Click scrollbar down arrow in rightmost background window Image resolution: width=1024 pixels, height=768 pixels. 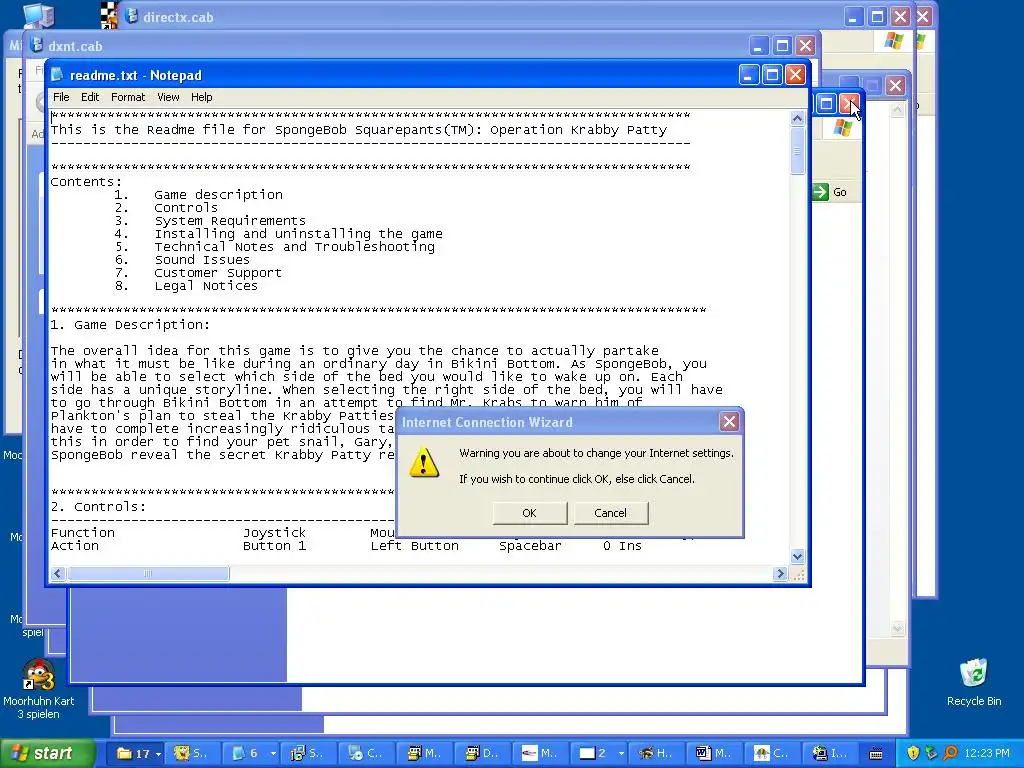point(897,628)
